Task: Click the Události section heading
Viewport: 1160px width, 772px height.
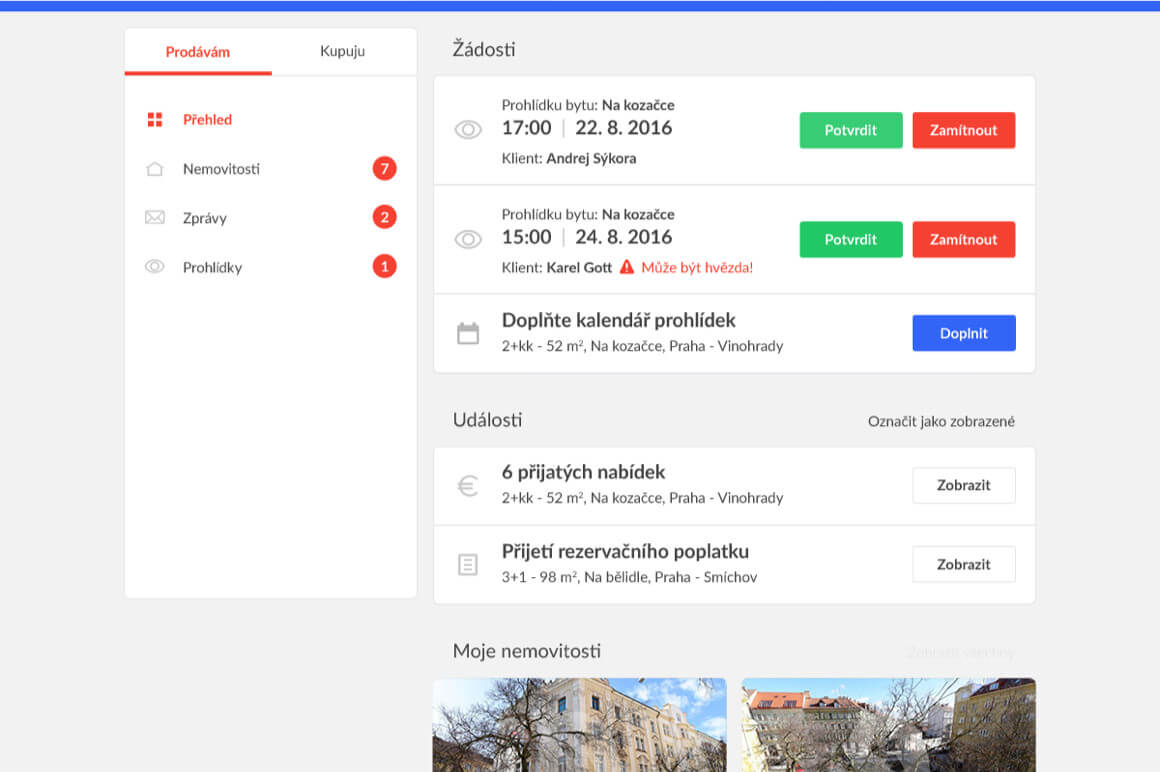Action: click(x=488, y=420)
